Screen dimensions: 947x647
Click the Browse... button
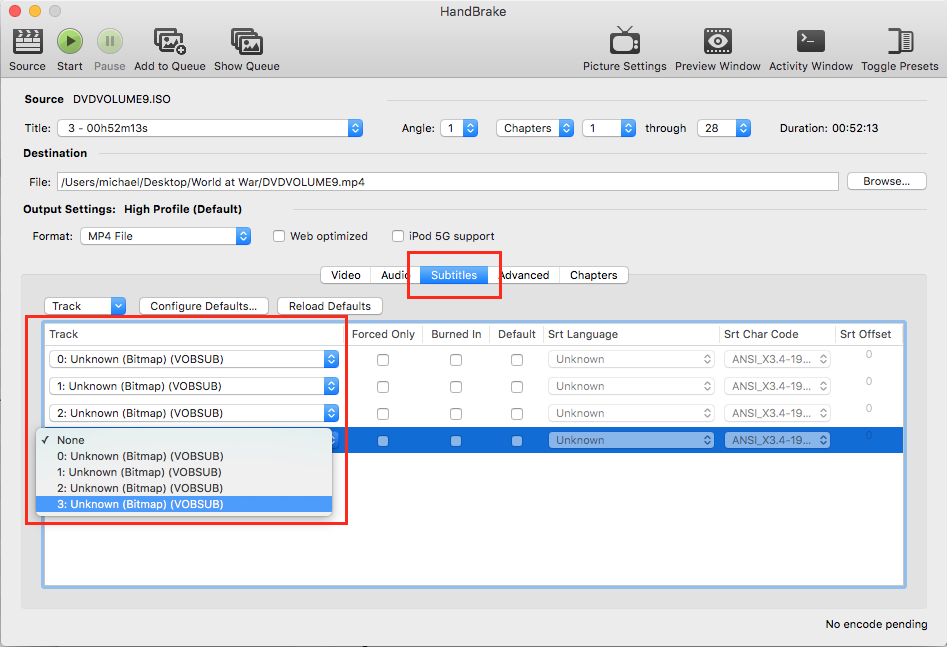tap(887, 181)
